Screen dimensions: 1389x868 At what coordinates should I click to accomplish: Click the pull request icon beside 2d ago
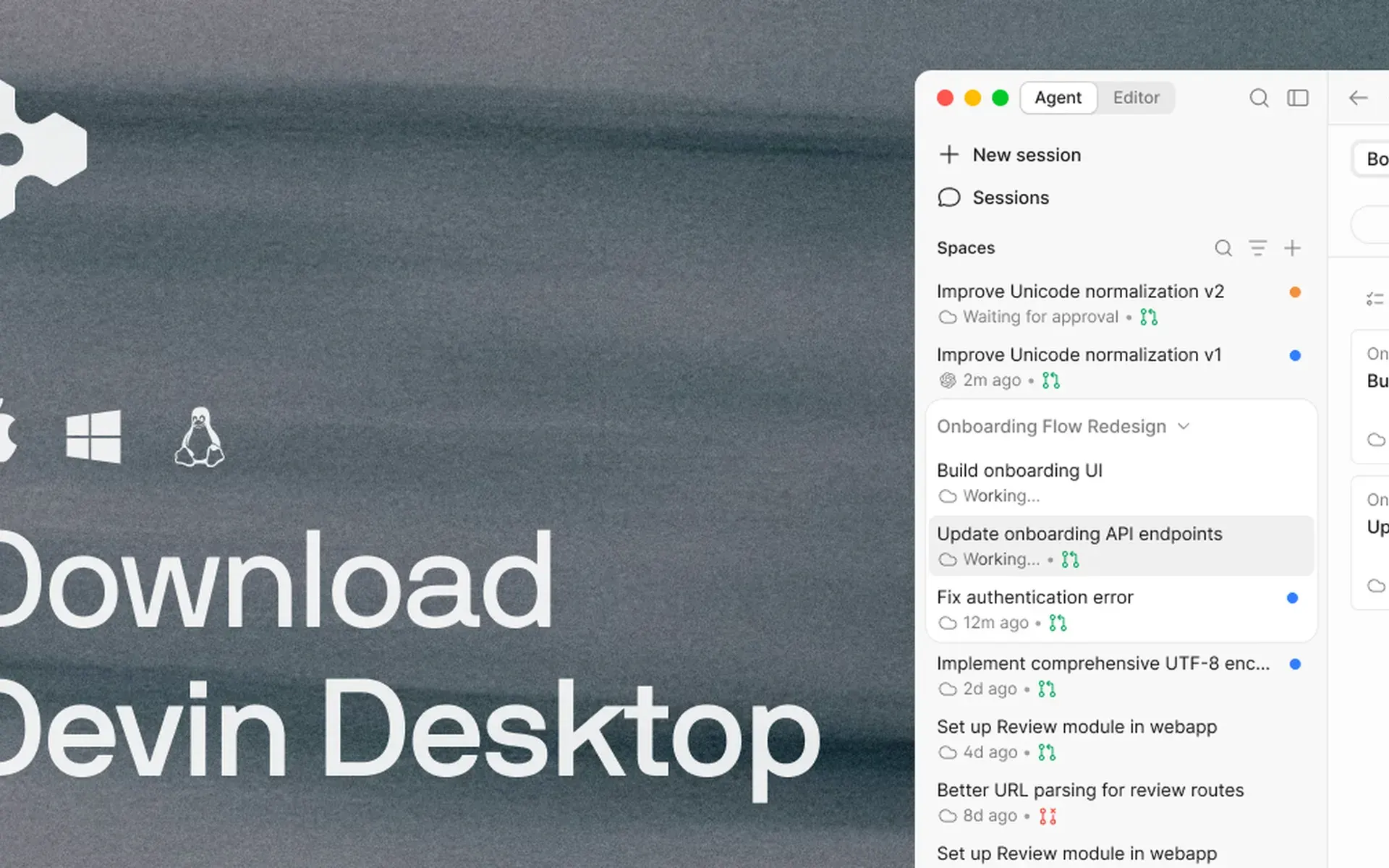[1047, 689]
